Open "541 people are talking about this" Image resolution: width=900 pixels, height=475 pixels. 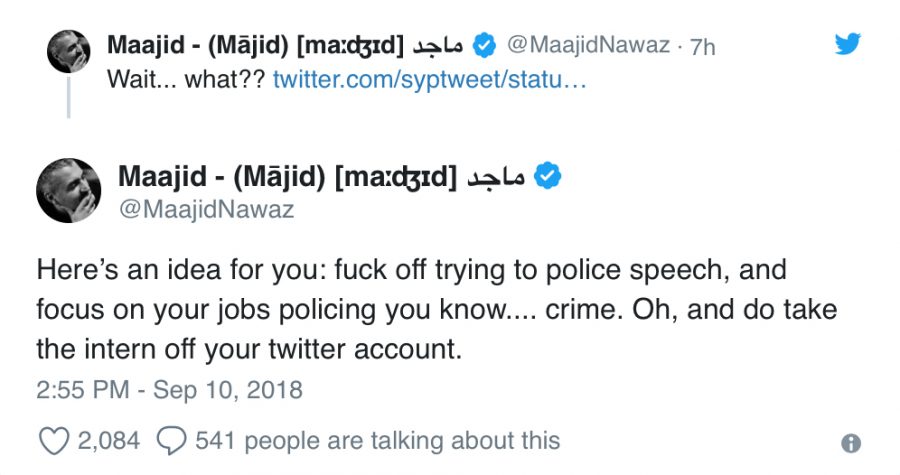tap(378, 440)
